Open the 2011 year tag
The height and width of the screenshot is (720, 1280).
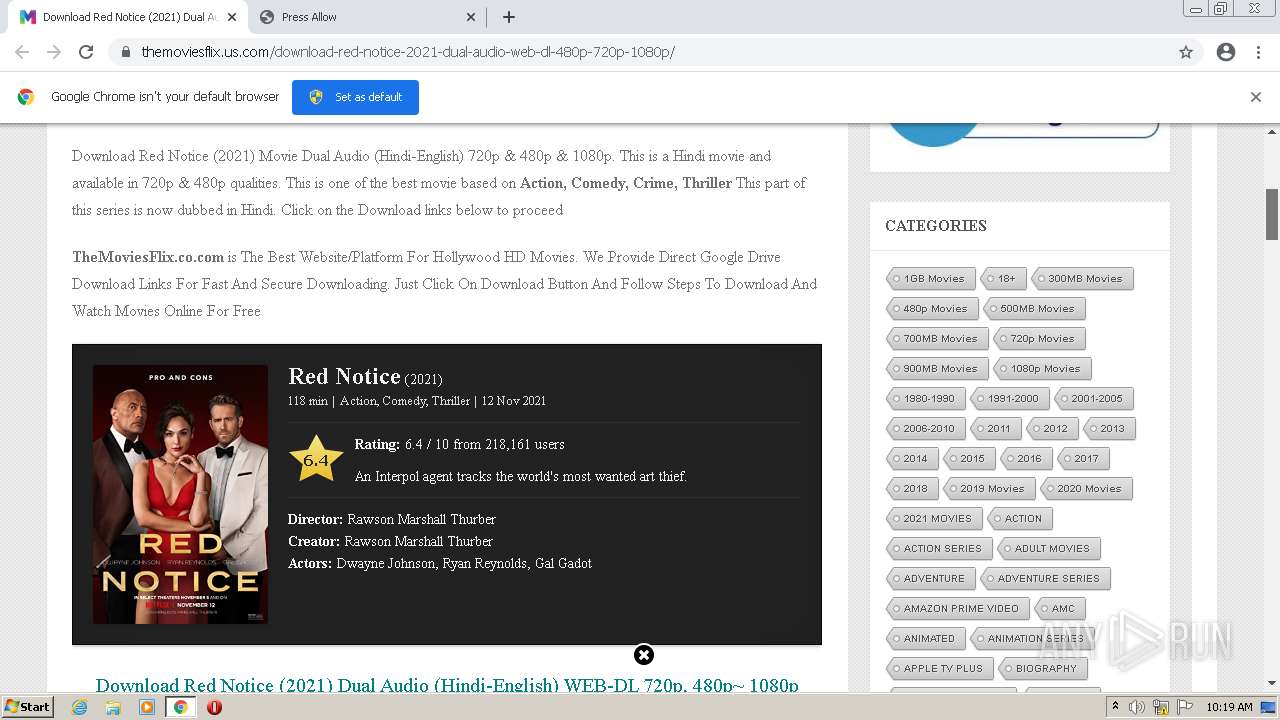tap(994, 429)
